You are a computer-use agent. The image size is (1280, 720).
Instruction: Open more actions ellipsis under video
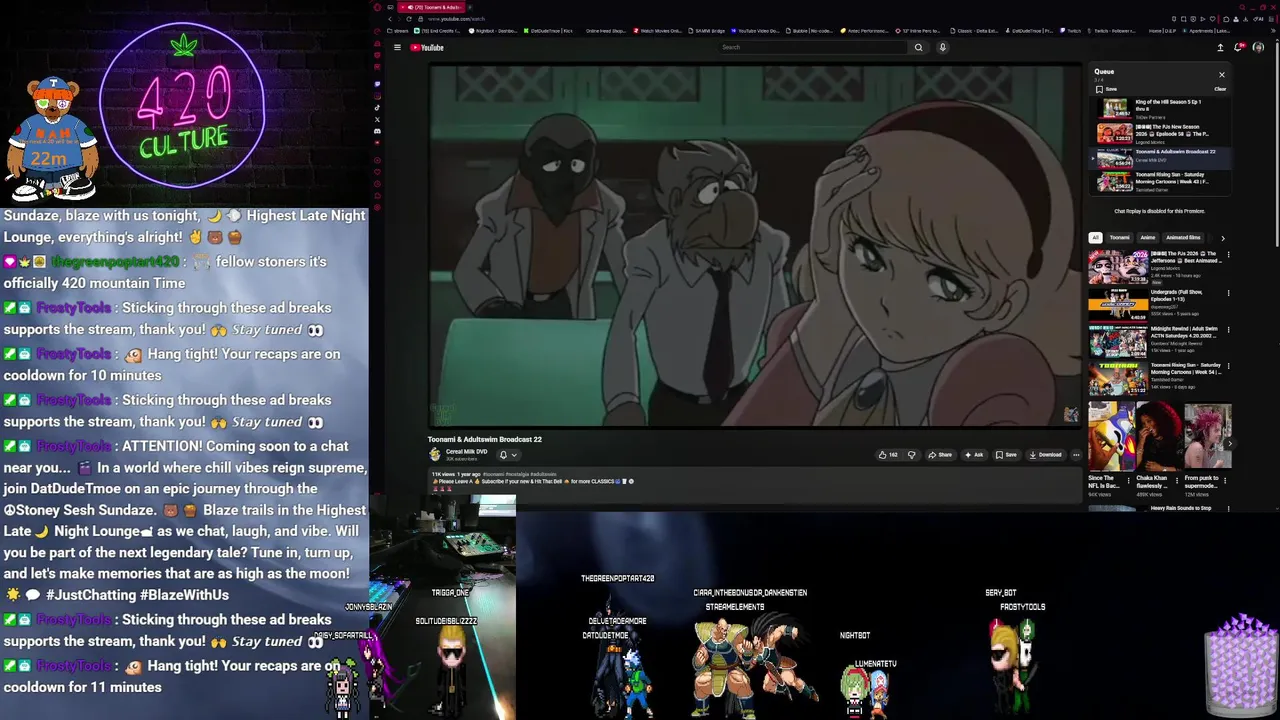(x=1076, y=455)
